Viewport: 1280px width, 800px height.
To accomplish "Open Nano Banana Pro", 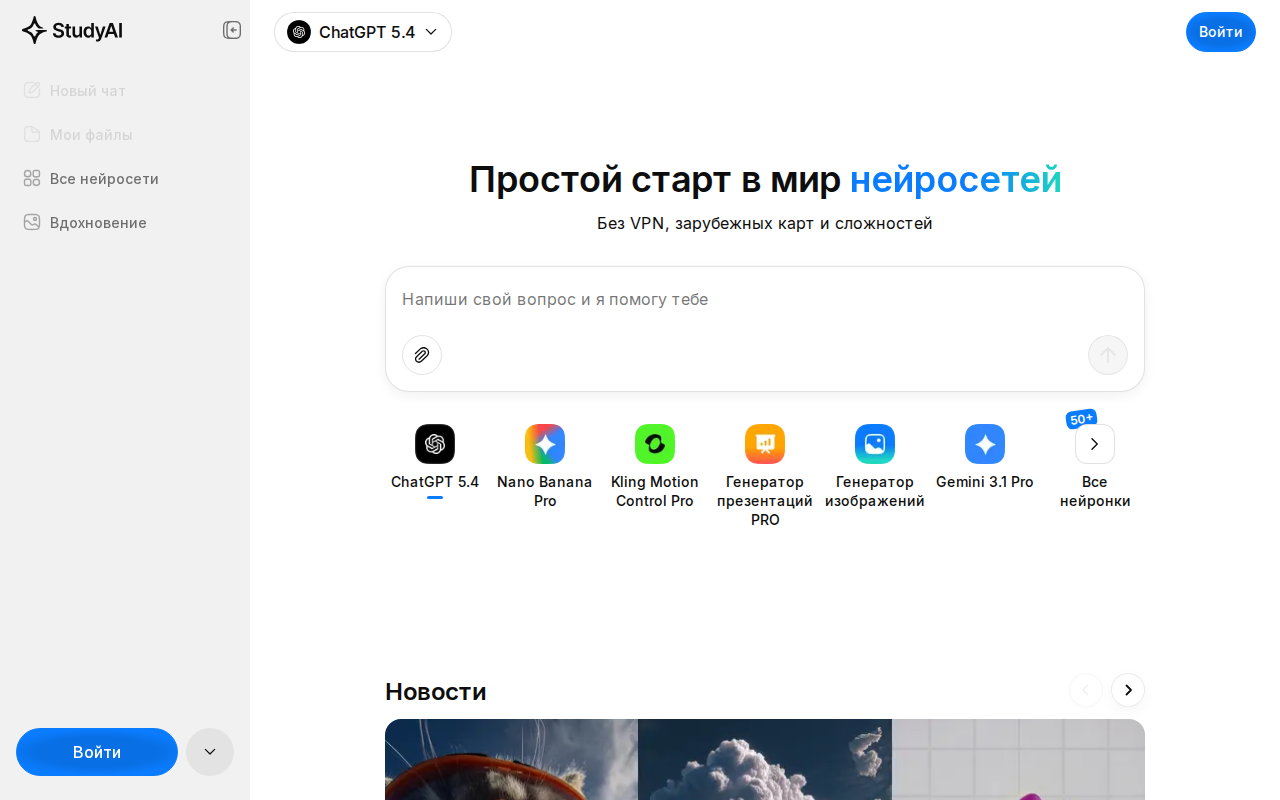I will click(x=544, y=444).
